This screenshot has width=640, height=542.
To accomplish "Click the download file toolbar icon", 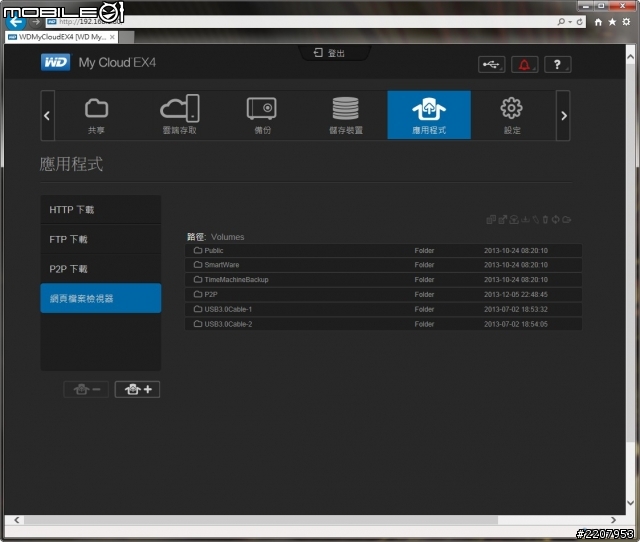I will [525, 220].
